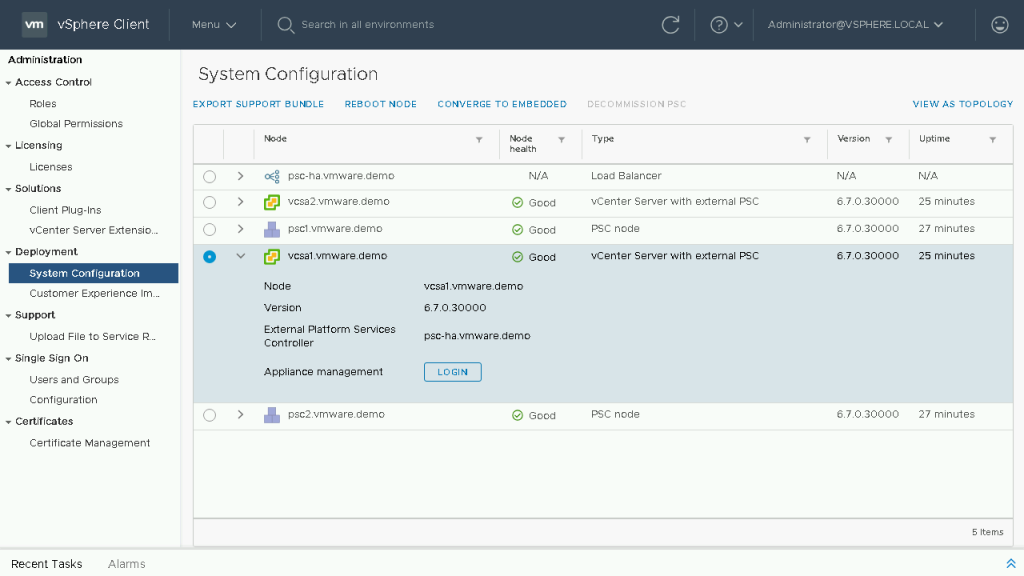Collapse the Solutions sidebar section

pos(8,189)
